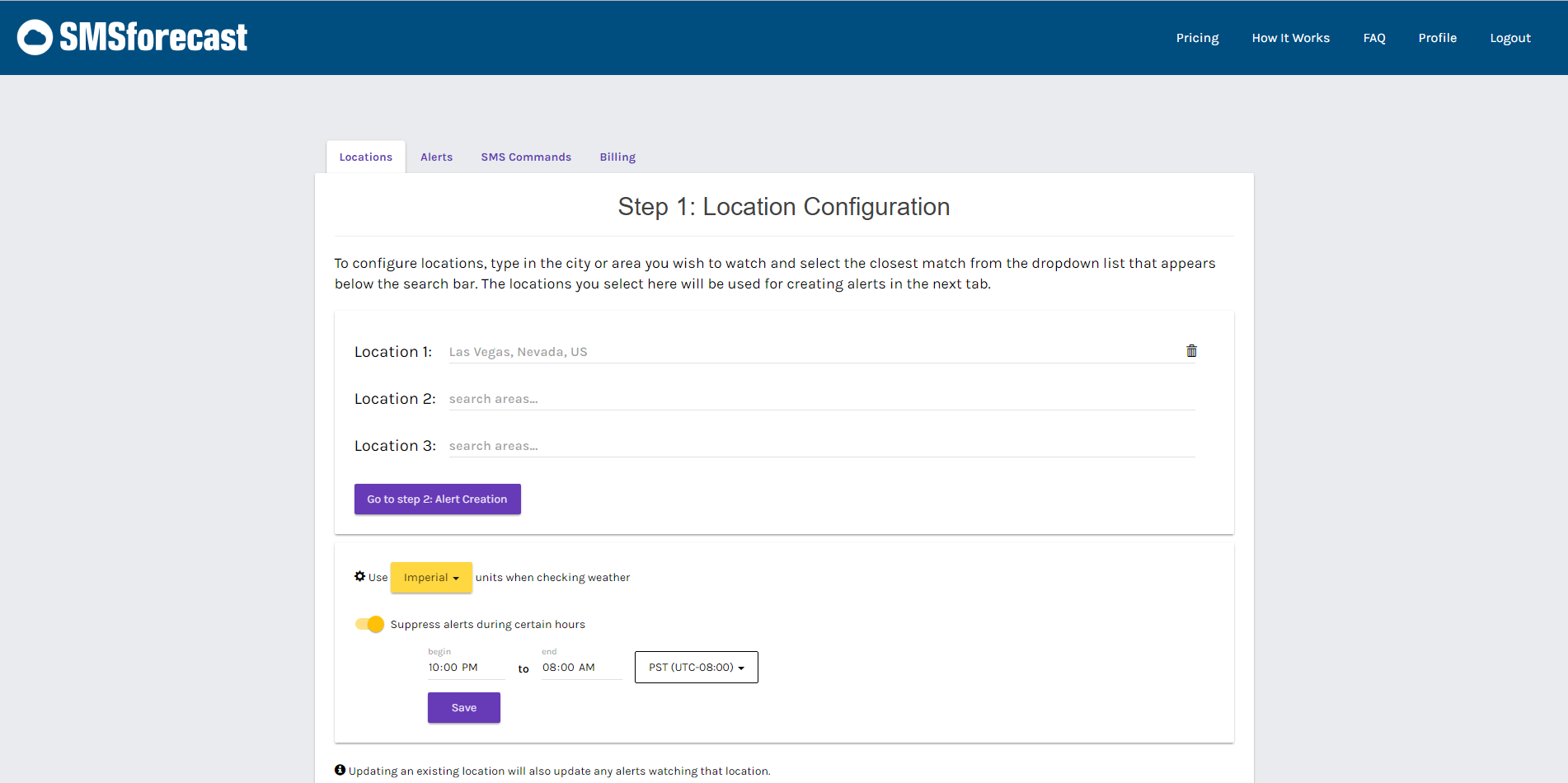This screenshot has height=783, width=1568.
Task: Open the FAQ link
Action: pyautogui.click(x=1374, y=38)
